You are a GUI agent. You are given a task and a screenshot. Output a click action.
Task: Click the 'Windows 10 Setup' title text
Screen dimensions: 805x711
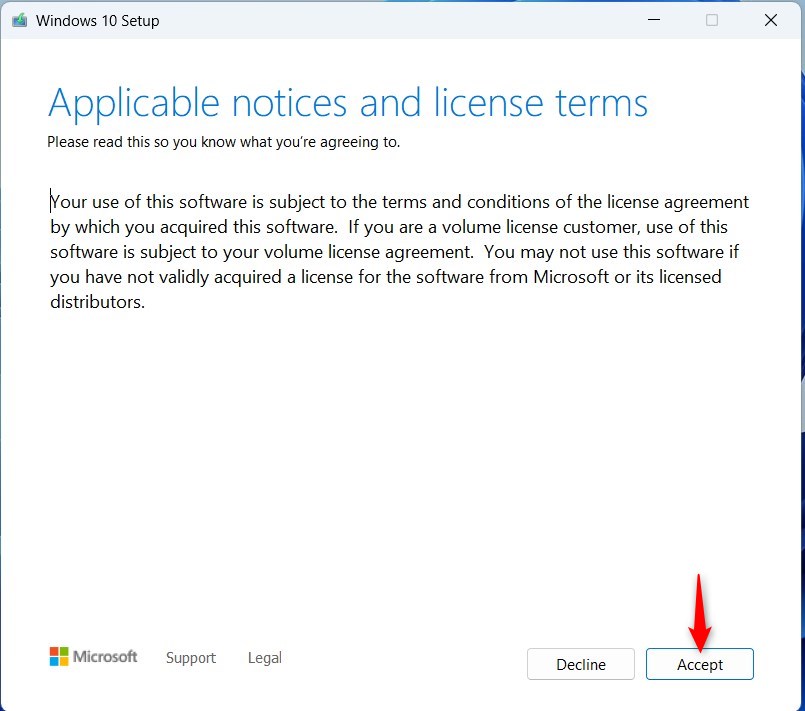coord(98,21)
